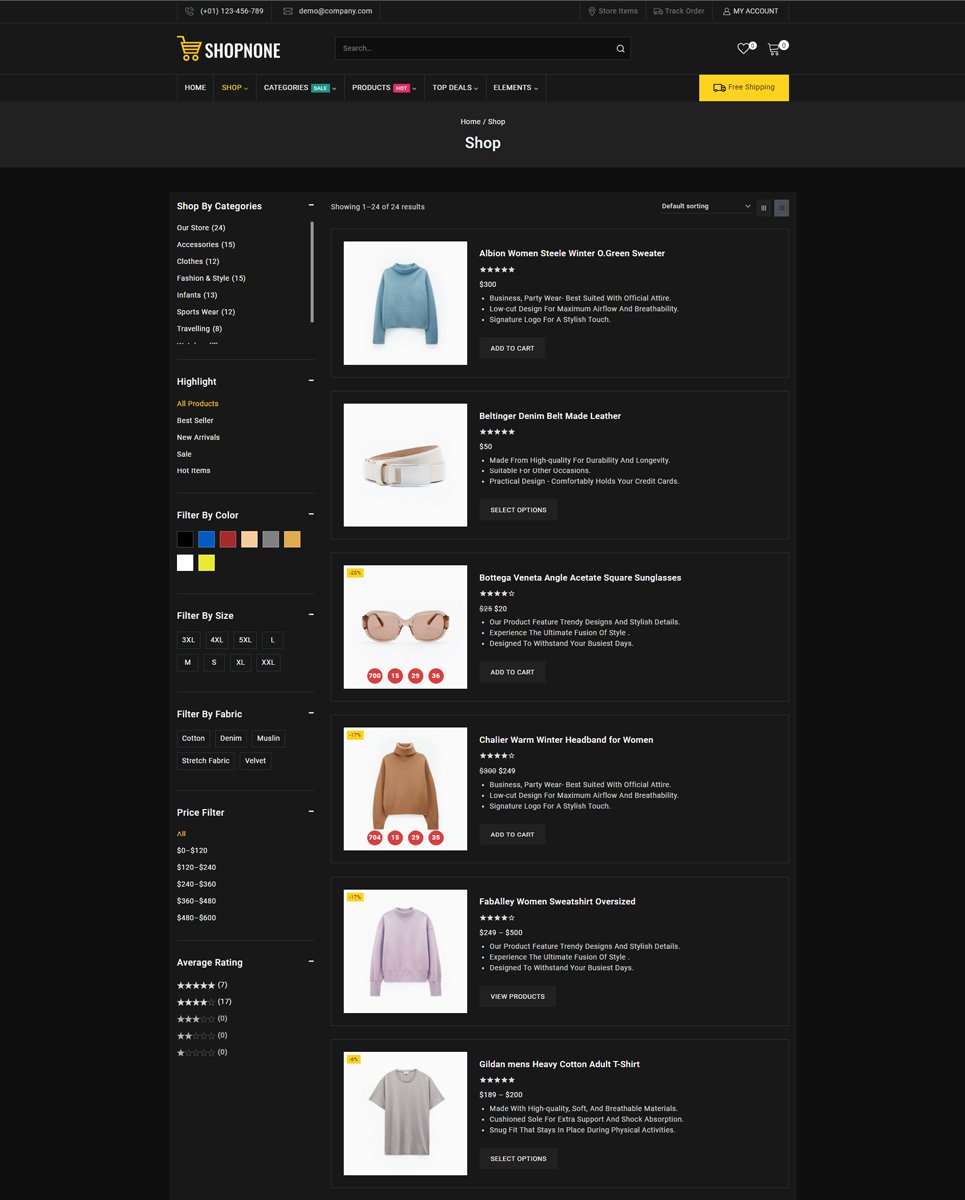Add Albion Sweater to cart
This screenshot has height=1200, width=965.
(512, 349)
